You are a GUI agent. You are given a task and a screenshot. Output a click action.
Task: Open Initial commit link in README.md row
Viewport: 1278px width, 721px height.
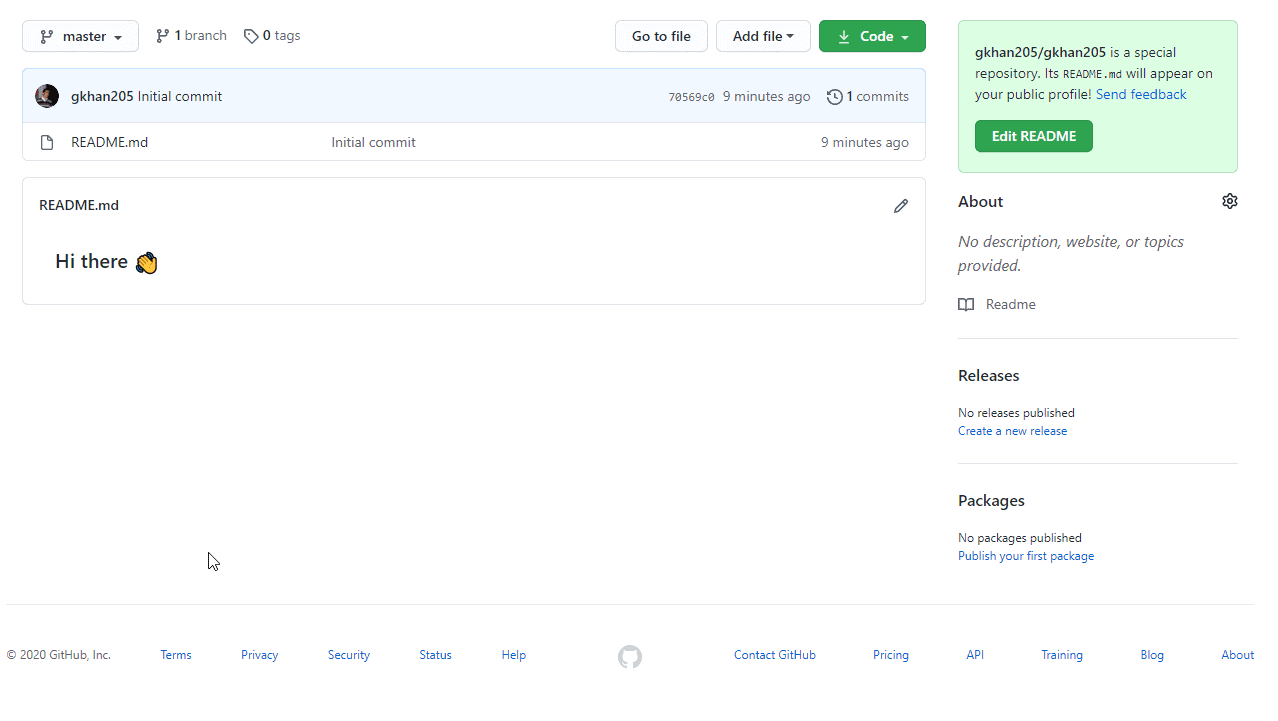pyautogui.click(x=373, y=142)
